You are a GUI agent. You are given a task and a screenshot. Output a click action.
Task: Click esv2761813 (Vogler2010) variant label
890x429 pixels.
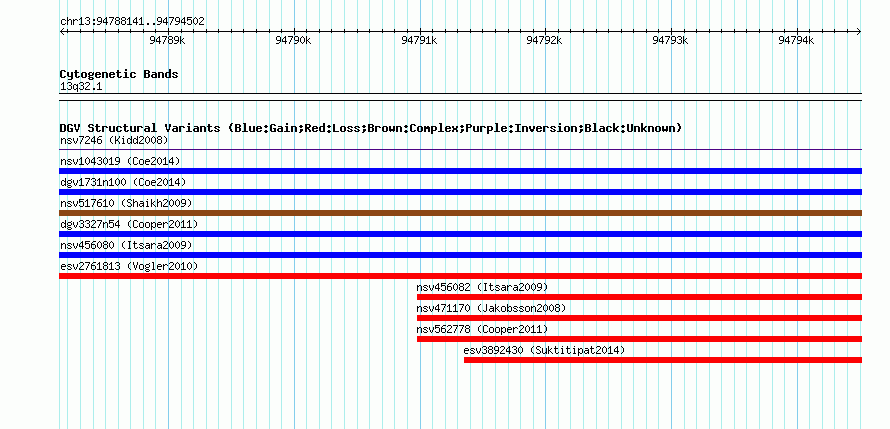pyautogui.click(x=129, y=266)
